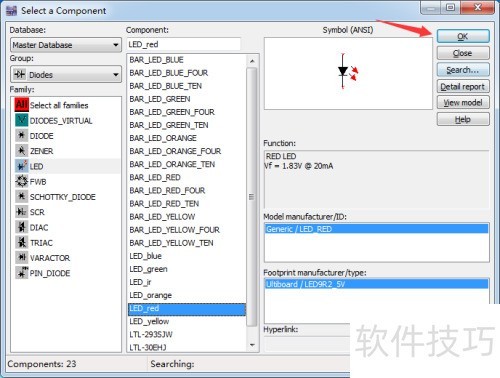500x378 pixels.
Task: Select SCHOTTKY_DIODE family name
Action: coord(63,197)
